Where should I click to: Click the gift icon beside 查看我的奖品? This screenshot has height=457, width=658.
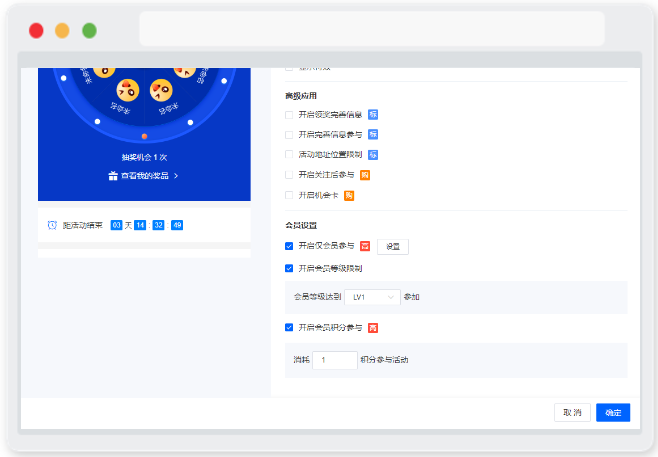tap(113, 176)
